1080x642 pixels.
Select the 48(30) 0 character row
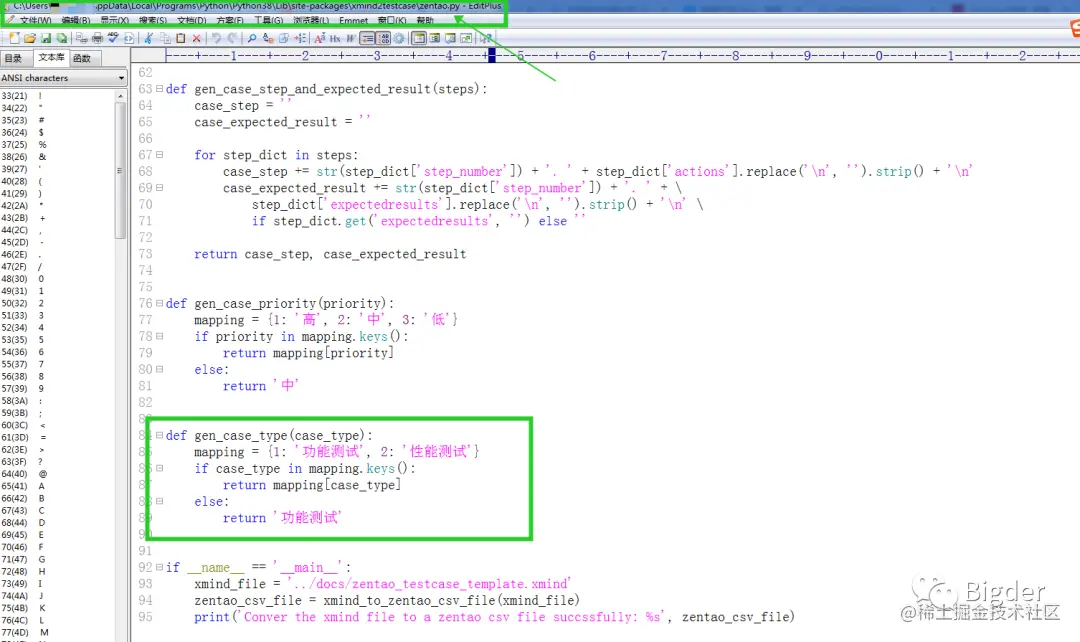[59, 279]
